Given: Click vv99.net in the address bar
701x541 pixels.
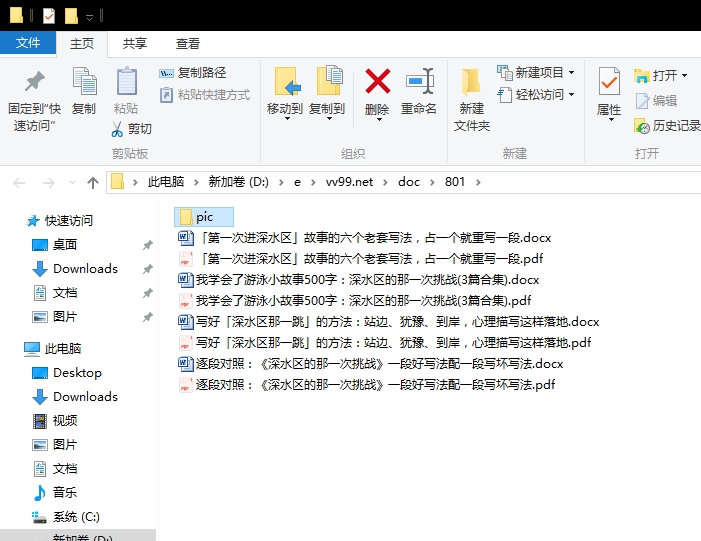Looking at the screenshot, I should point(349,182).
